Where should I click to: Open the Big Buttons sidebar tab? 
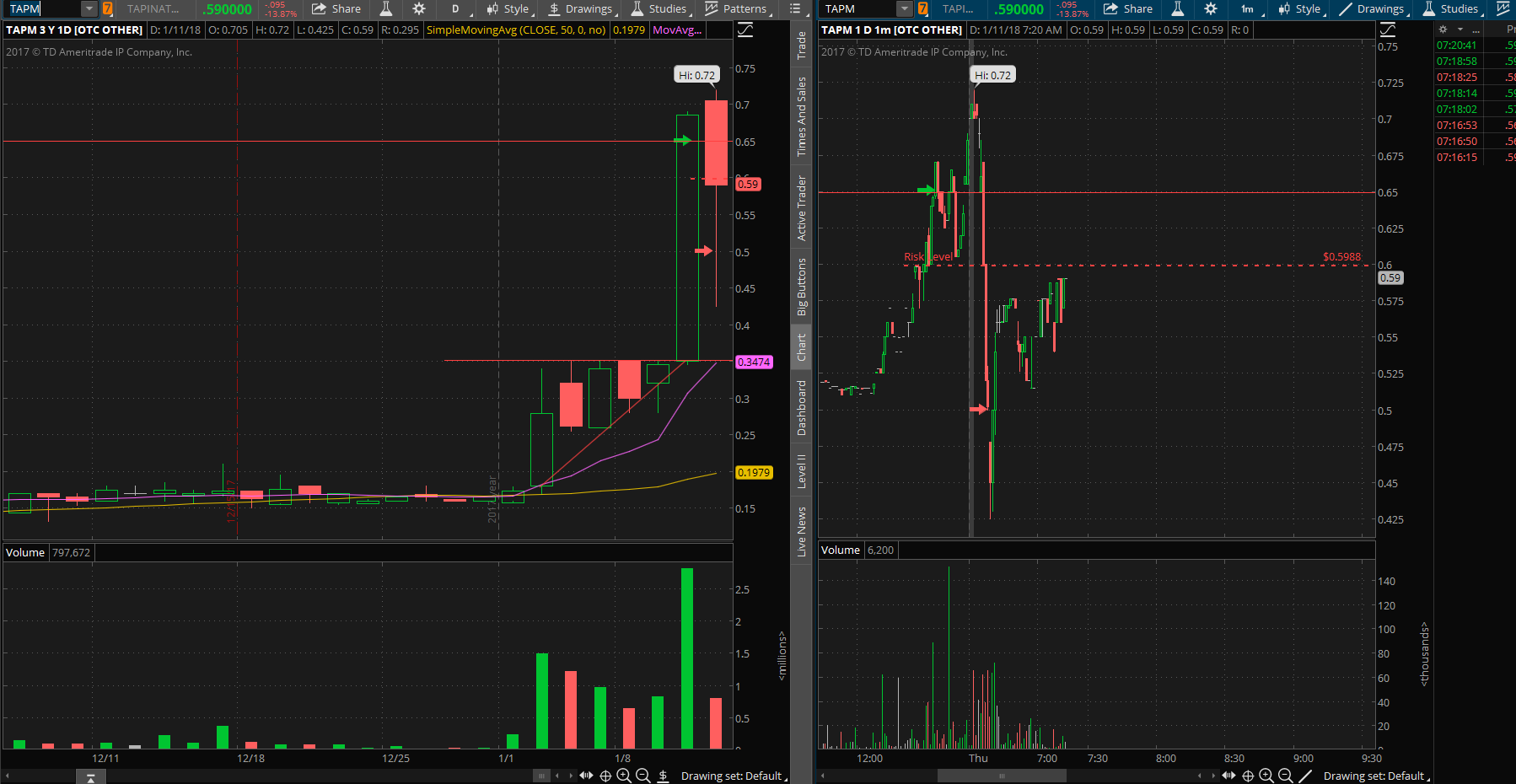coord(802,287)
